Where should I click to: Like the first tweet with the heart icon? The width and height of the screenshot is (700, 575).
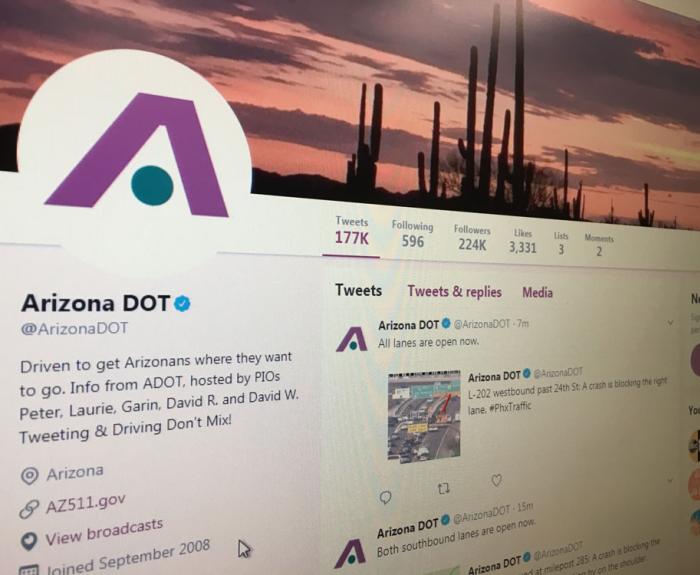coord(496,480)
